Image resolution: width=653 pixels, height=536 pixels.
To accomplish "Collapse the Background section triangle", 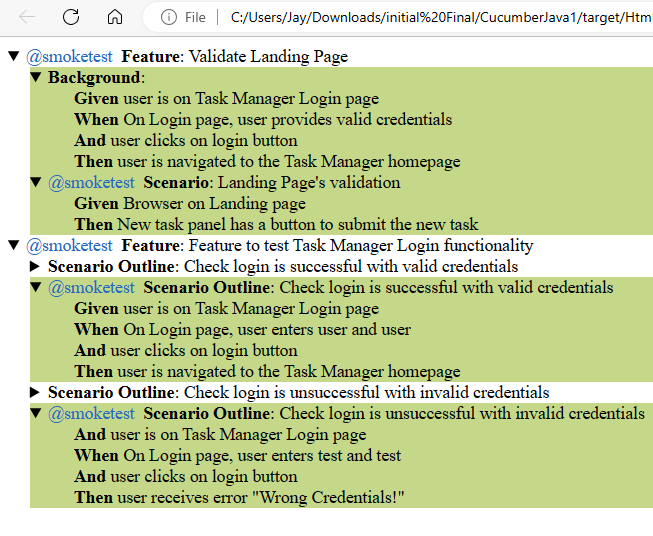I will click(x=36, y=78).
